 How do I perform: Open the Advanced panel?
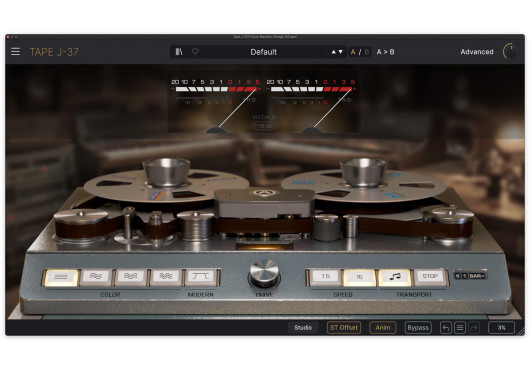(477, 52)
